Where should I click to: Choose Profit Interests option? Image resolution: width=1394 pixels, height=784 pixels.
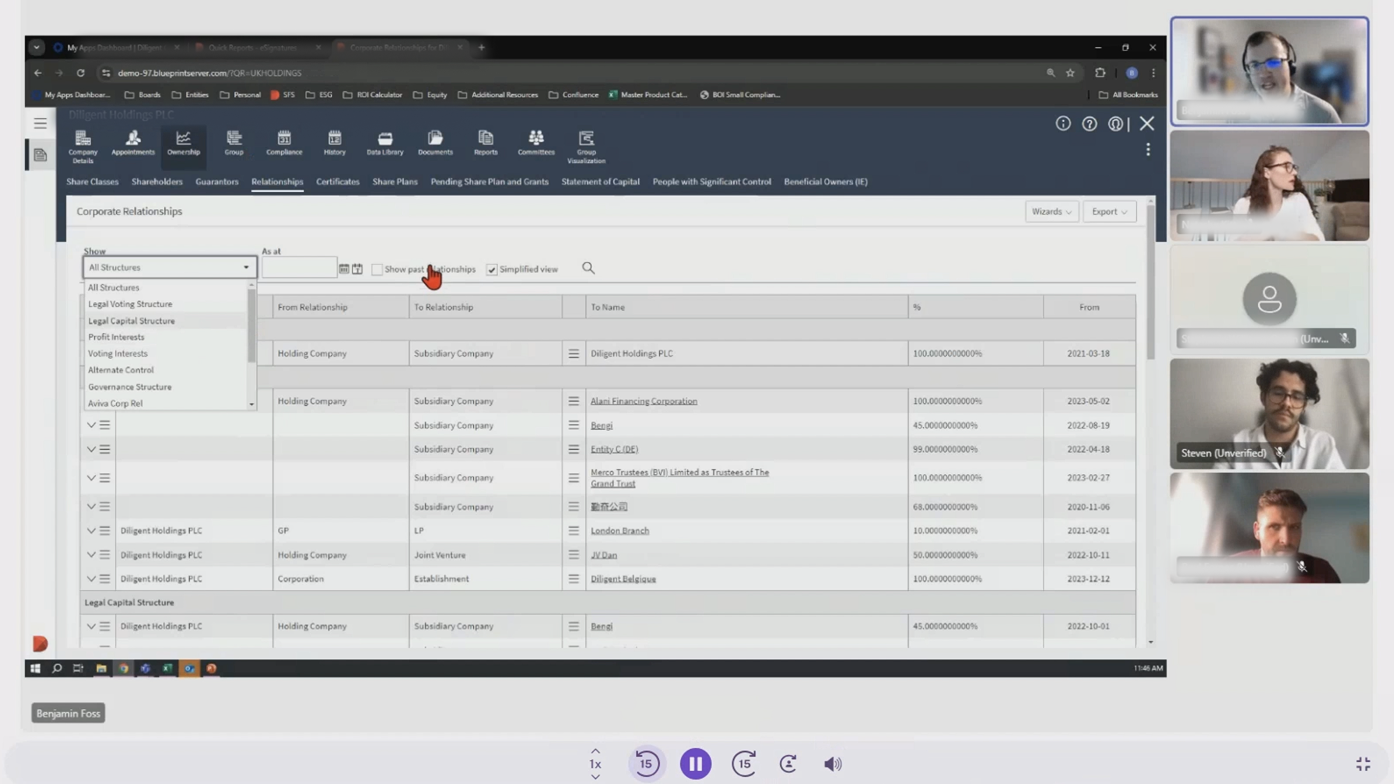(x=116, y=337)
